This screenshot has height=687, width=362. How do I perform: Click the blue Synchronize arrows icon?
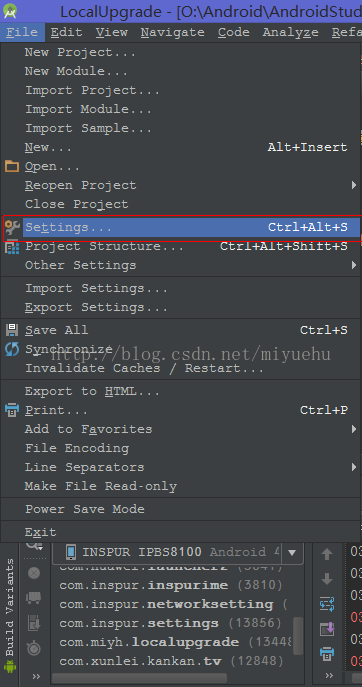(12, 349)
